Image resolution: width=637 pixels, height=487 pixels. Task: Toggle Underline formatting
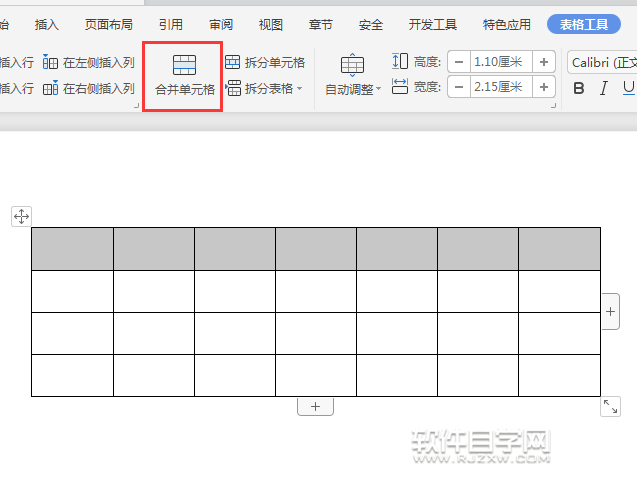(628, 88)
